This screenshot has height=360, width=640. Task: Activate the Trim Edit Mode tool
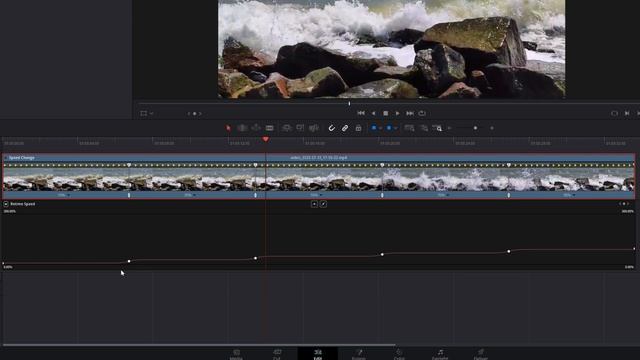(x=242, y=128)
